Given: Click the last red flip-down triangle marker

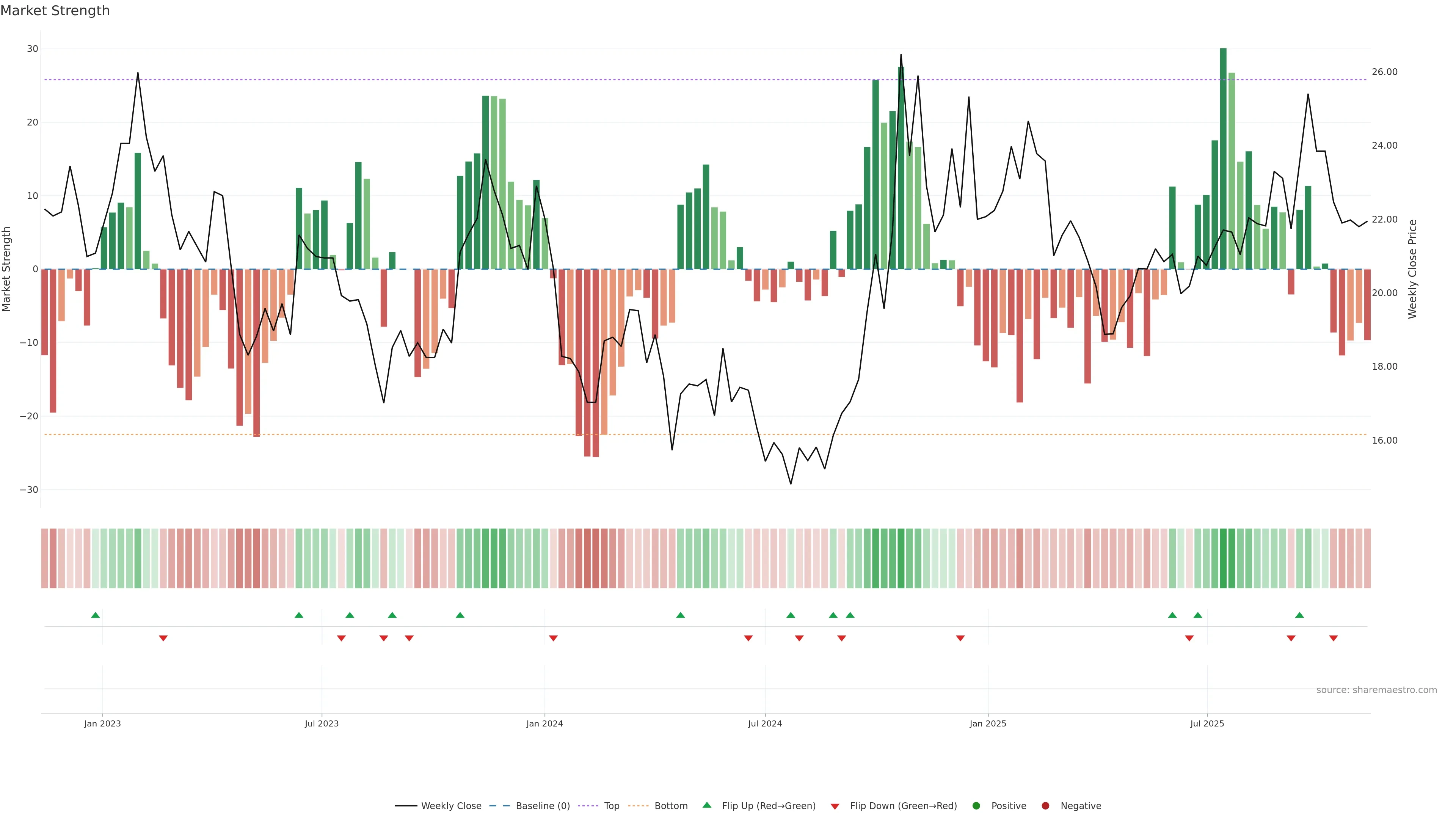Looking at the screenshot, I should point(1334,638).
